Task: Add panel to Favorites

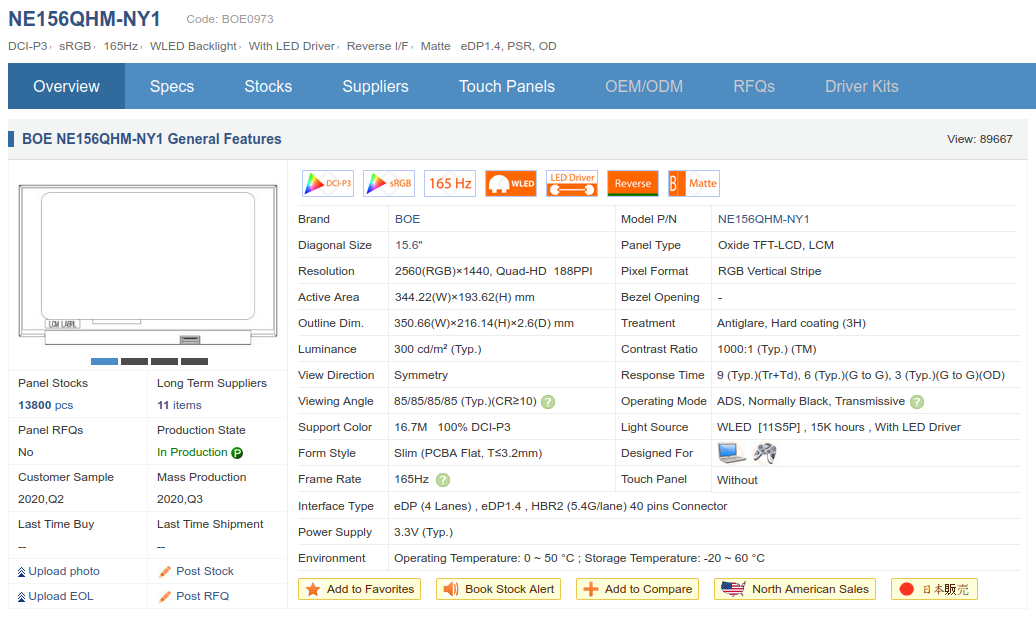Action: pyautogui.click(x=359, y=589)
